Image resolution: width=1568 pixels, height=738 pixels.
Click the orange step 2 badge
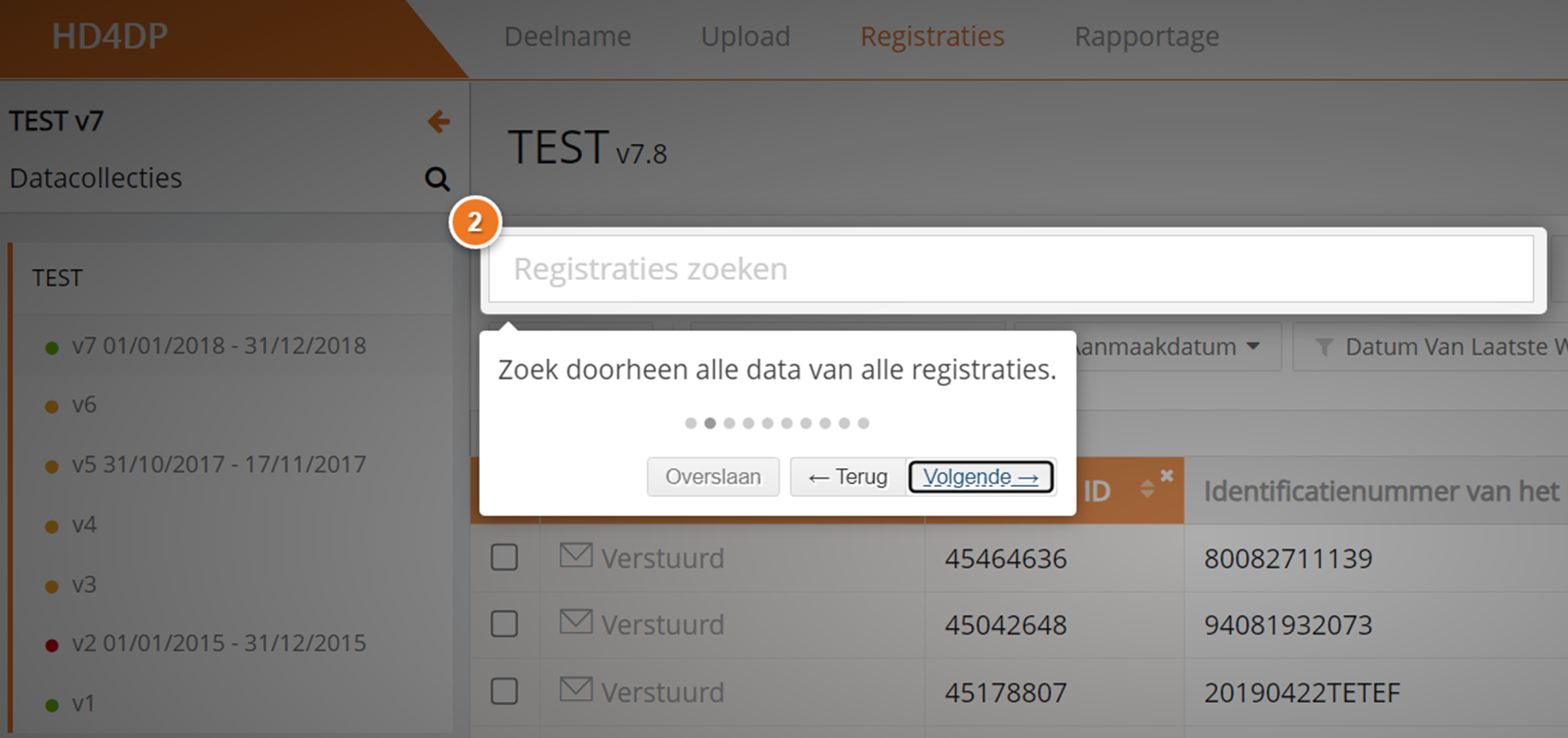click(475, 223)
